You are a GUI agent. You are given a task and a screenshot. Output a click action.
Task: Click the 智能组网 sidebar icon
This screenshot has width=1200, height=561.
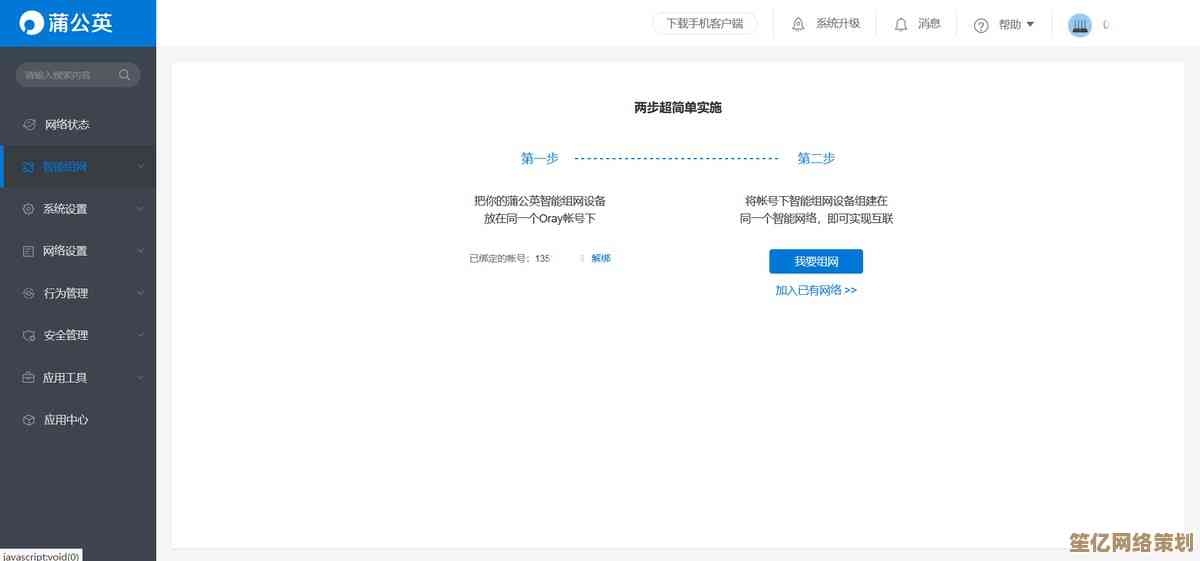(28, 167)
